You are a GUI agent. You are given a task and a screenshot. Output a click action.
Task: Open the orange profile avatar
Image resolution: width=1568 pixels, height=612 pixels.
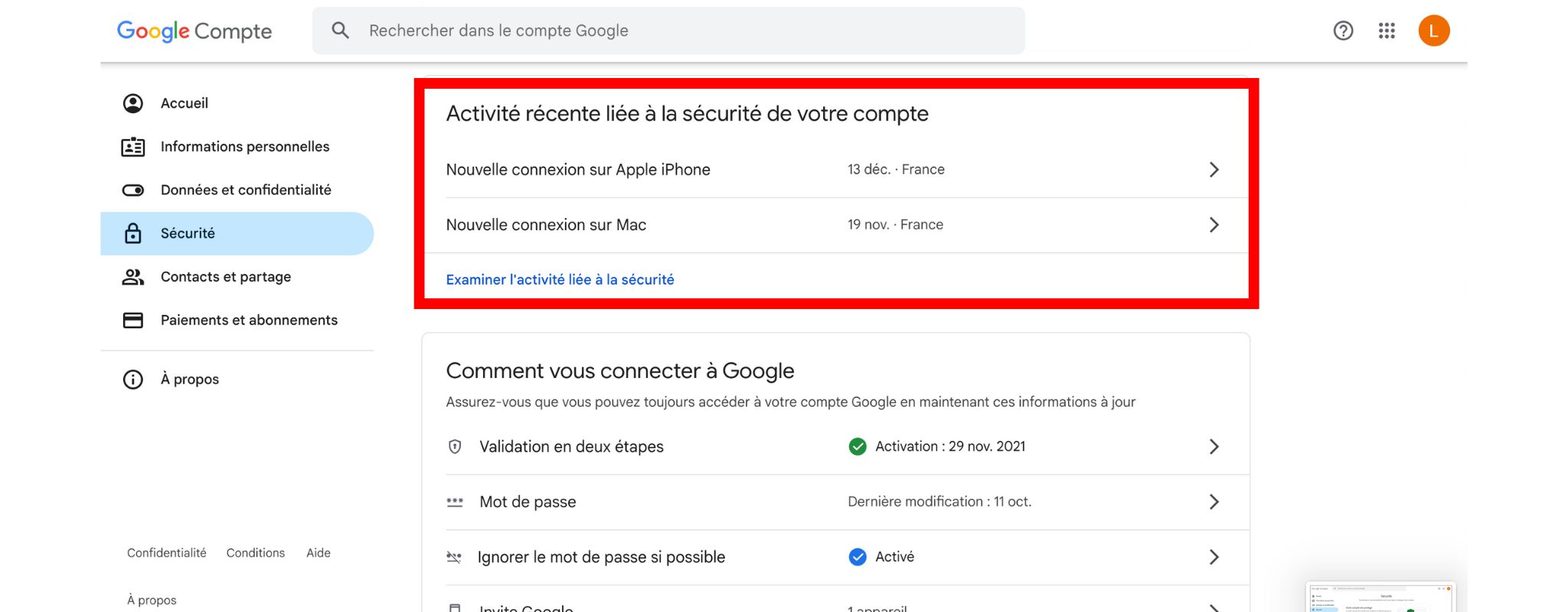point(1433,31)
